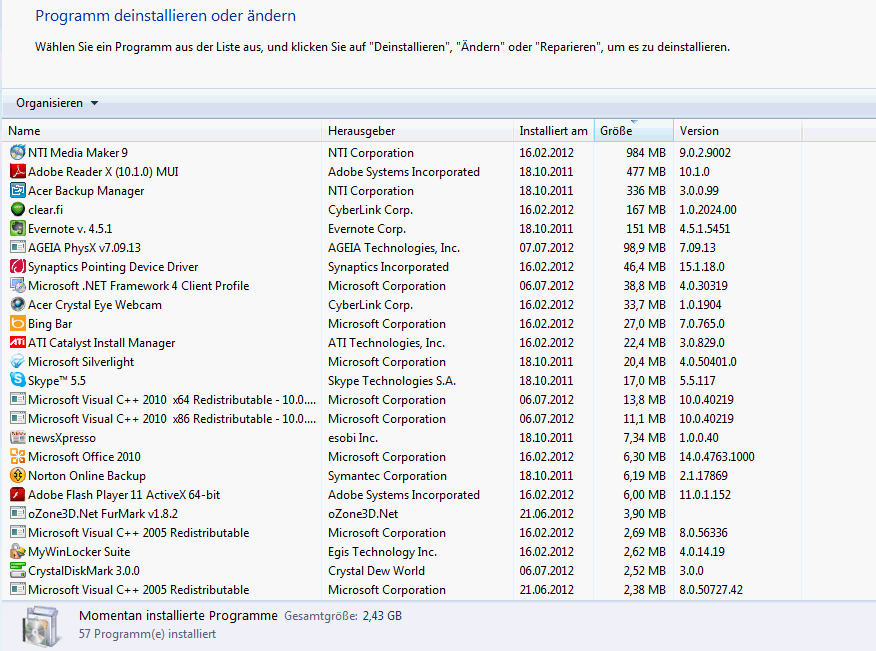The width and height of the screenshot is (876, 651).
Task: Click version 1.0.2024.00
Action: click(x=708, y=210)
